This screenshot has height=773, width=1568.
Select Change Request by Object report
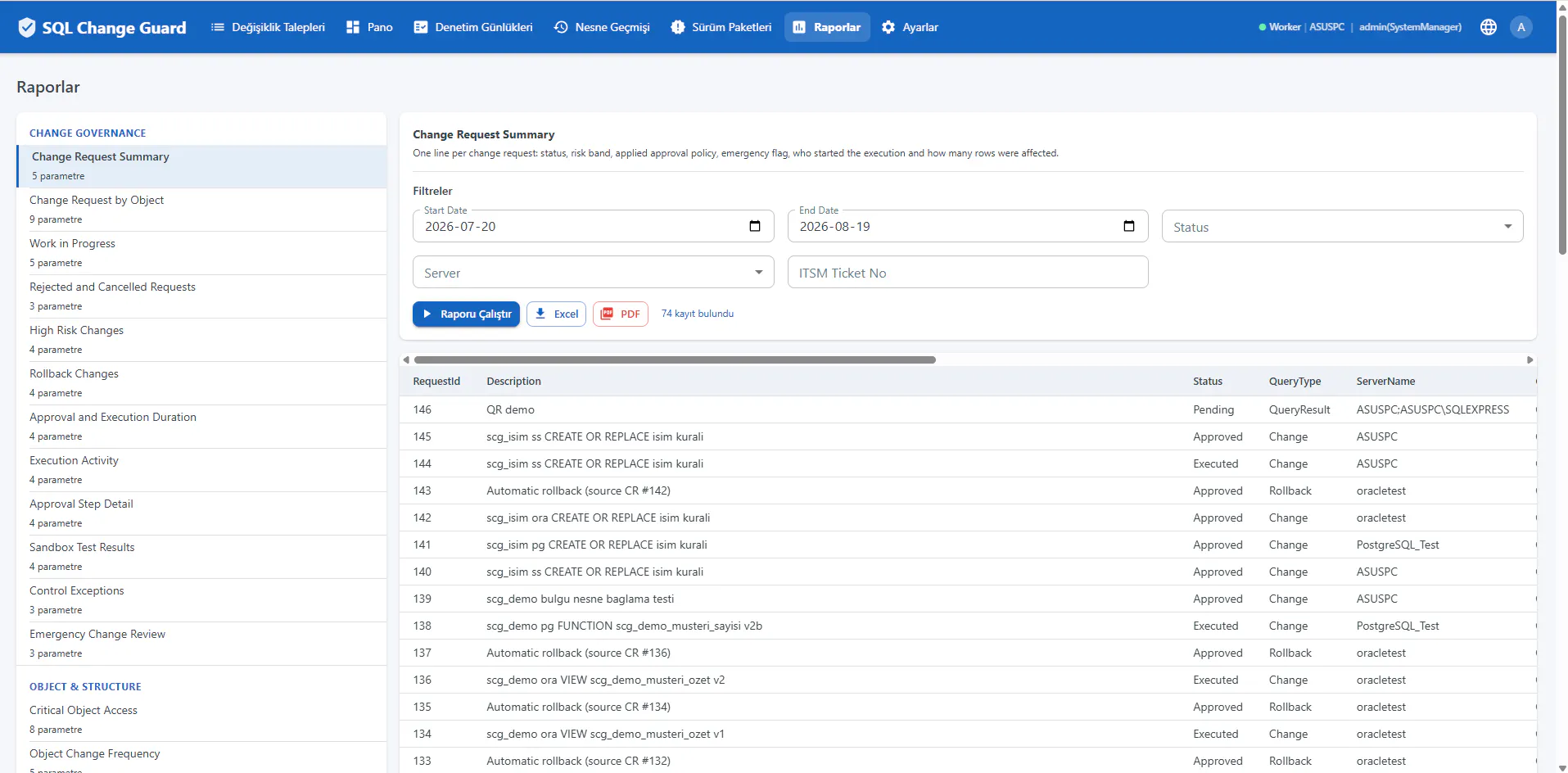201,210
